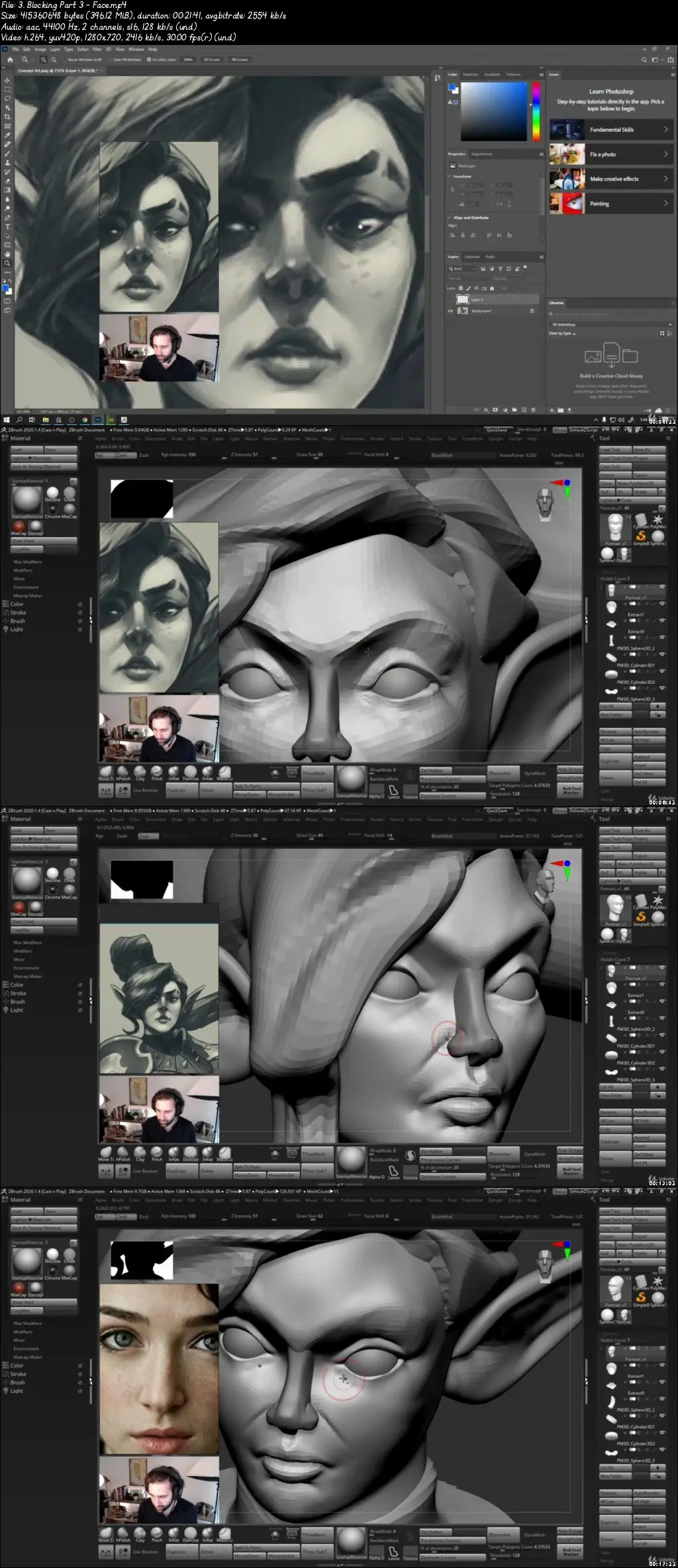Pick the Chalk material in ZBrush frame 00:08:42

[70, 493]
